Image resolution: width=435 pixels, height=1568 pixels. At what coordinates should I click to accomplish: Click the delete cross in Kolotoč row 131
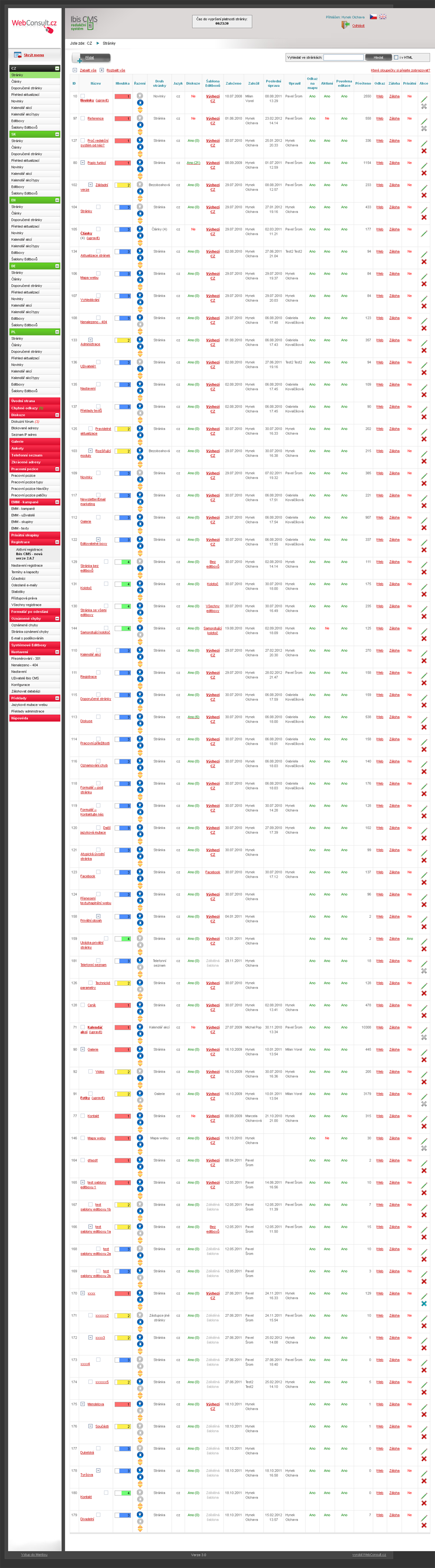pos(424,594)
